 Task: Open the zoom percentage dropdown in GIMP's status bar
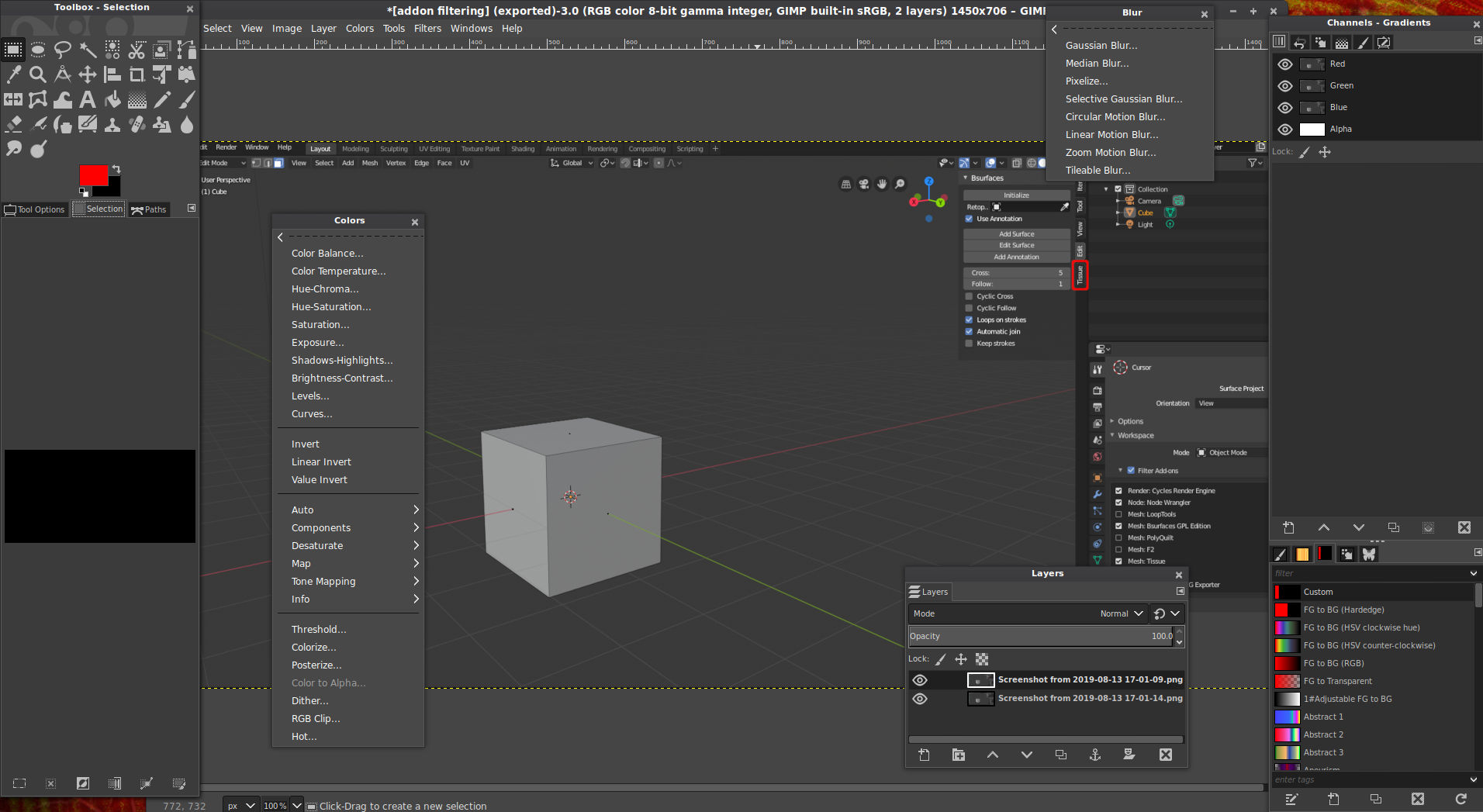(x=296, y=805)
